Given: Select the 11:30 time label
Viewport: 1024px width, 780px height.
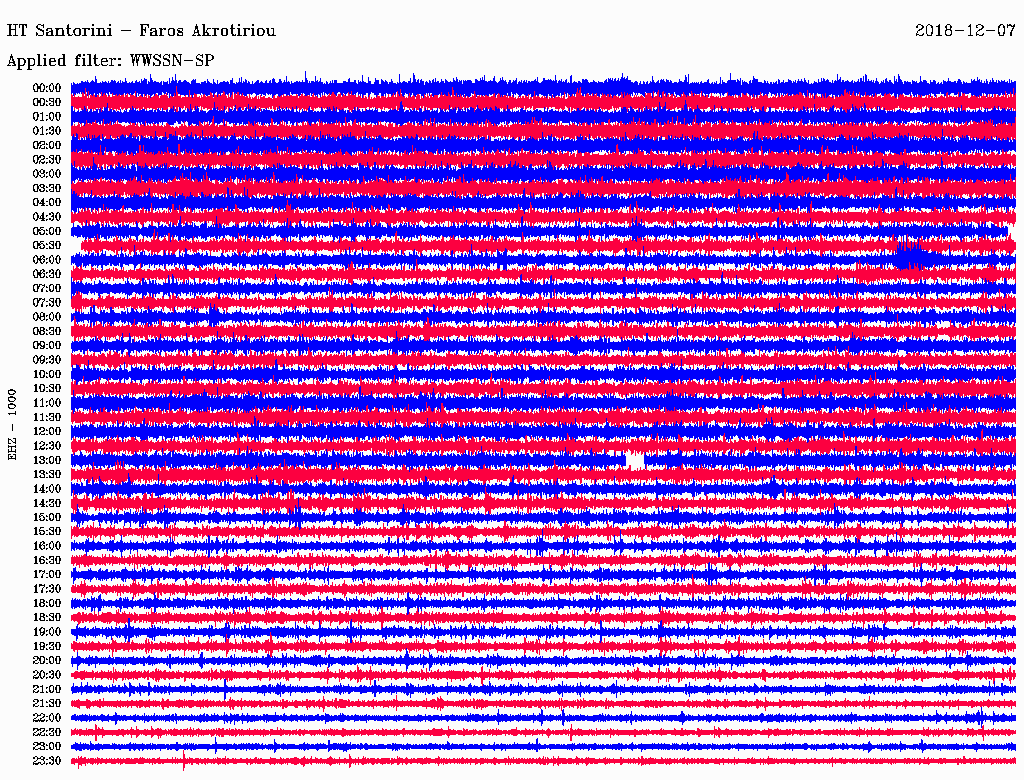Looking at the screenshot, I should 47,417.
